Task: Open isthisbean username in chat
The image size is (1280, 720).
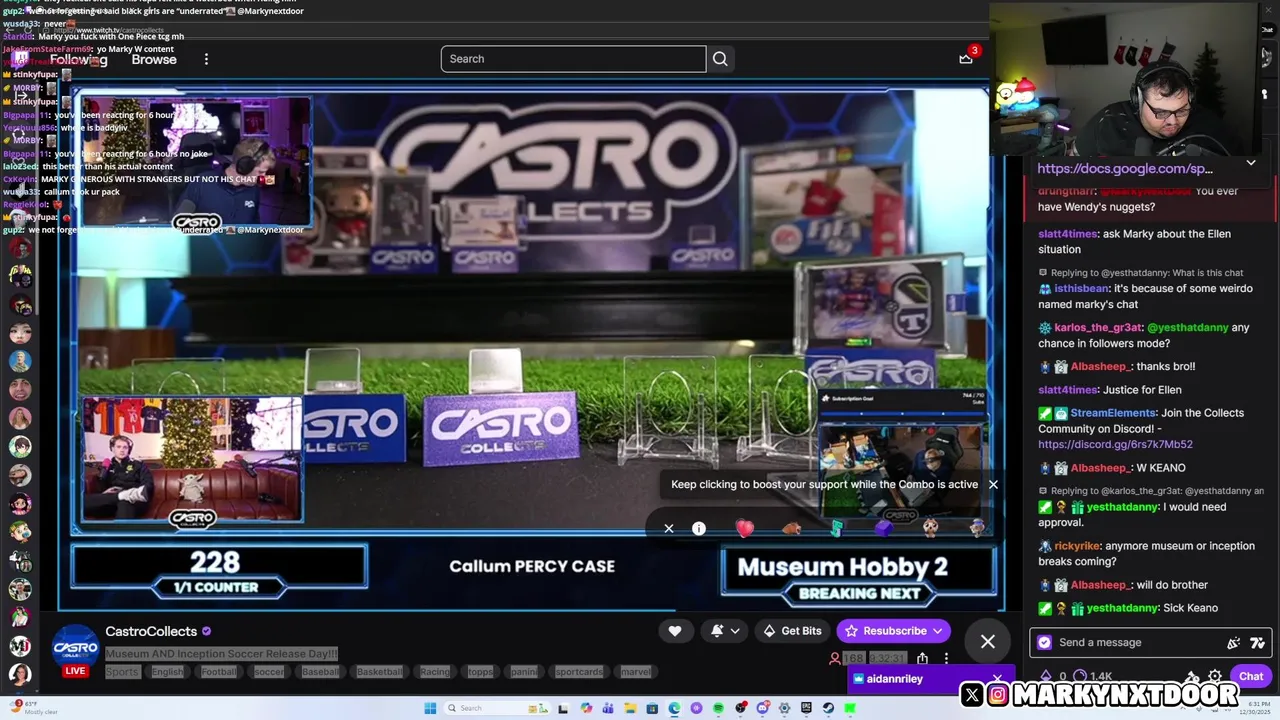Action: point(1080,288)
